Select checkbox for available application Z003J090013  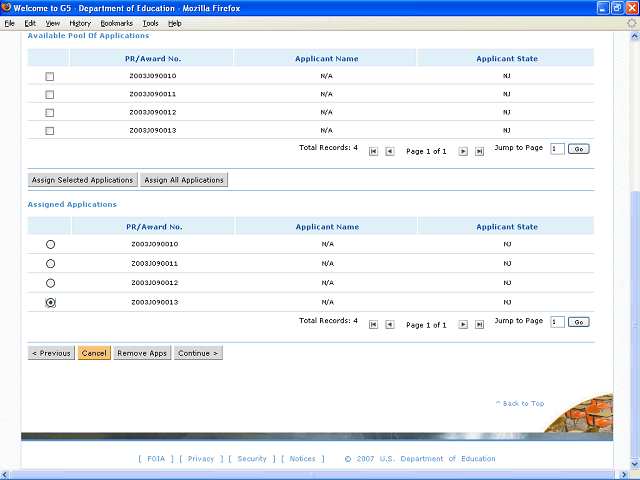(x=50, y=131)
